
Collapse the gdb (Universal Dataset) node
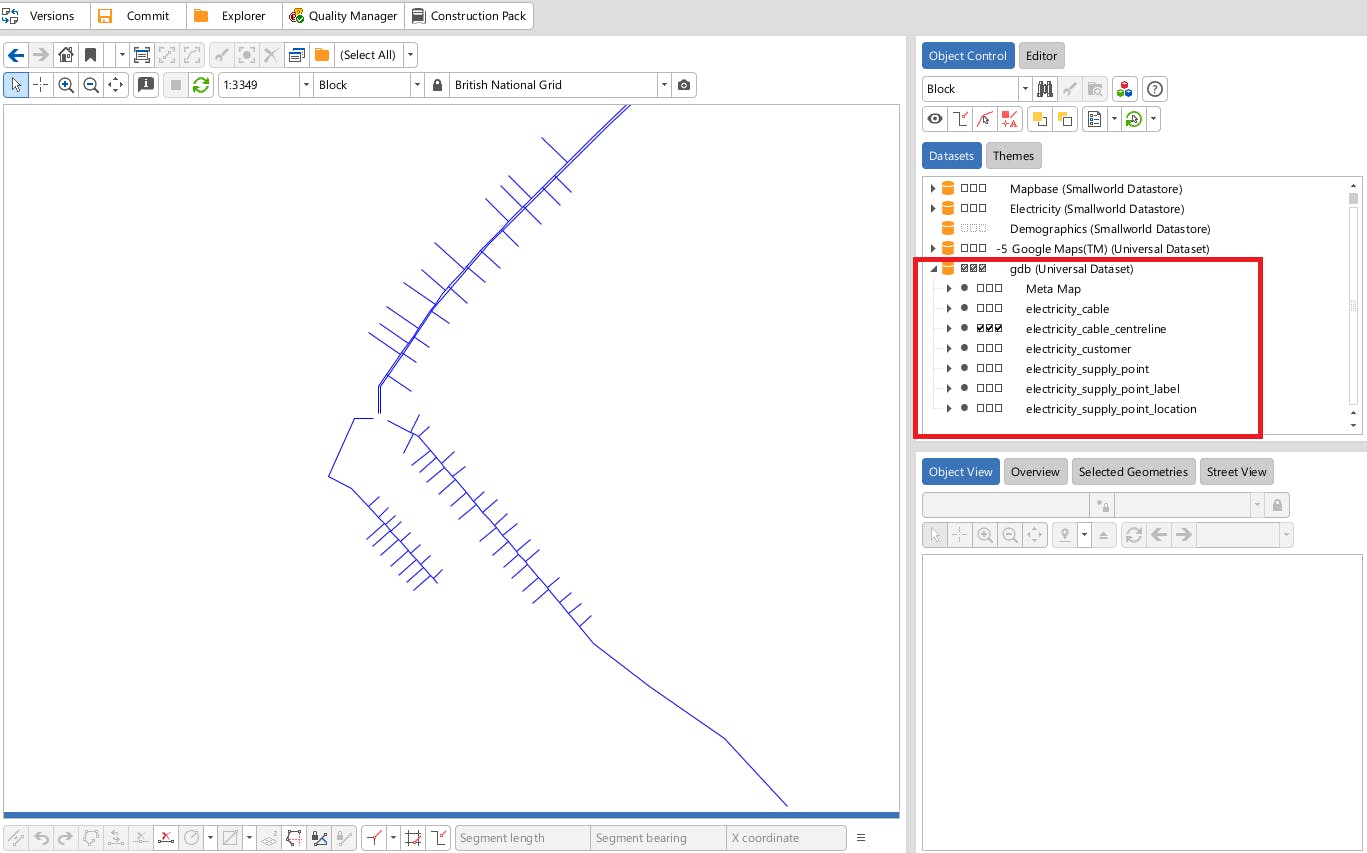pyautogui.click(x=933, y=269)
